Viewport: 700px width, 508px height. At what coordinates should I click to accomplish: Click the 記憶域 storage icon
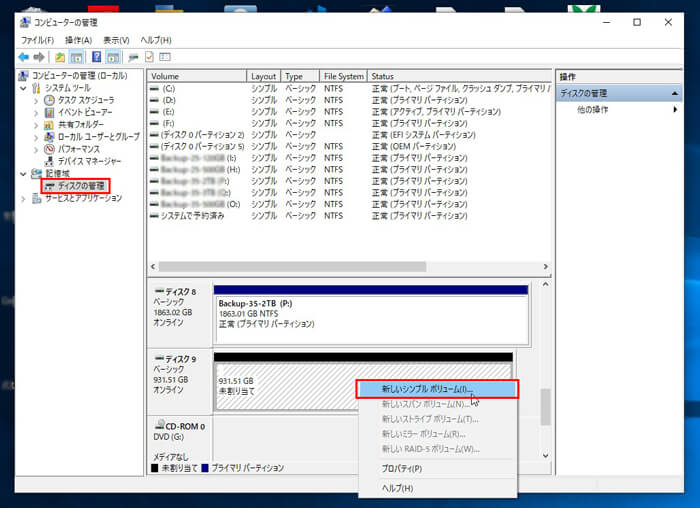(37, 173)
